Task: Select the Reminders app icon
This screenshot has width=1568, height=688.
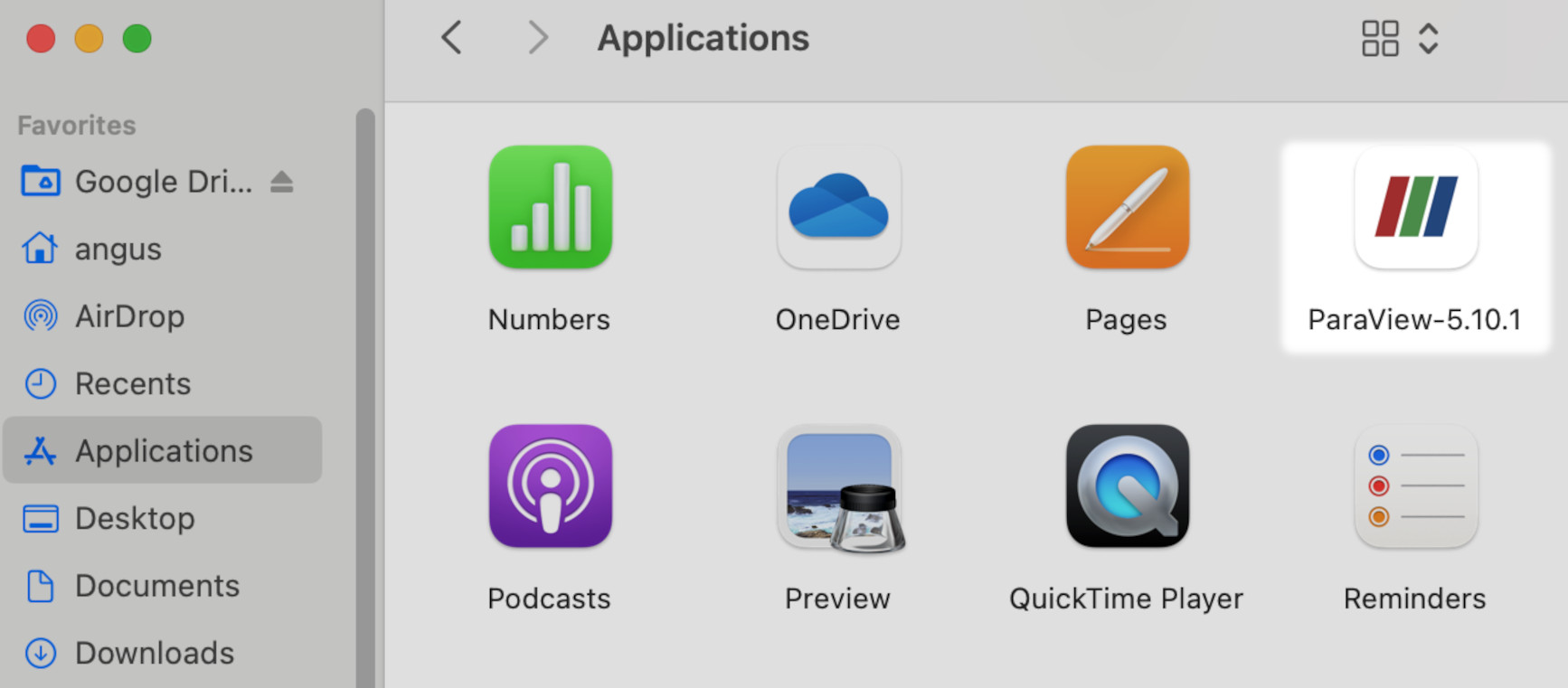Action: tap(1415, 486)
